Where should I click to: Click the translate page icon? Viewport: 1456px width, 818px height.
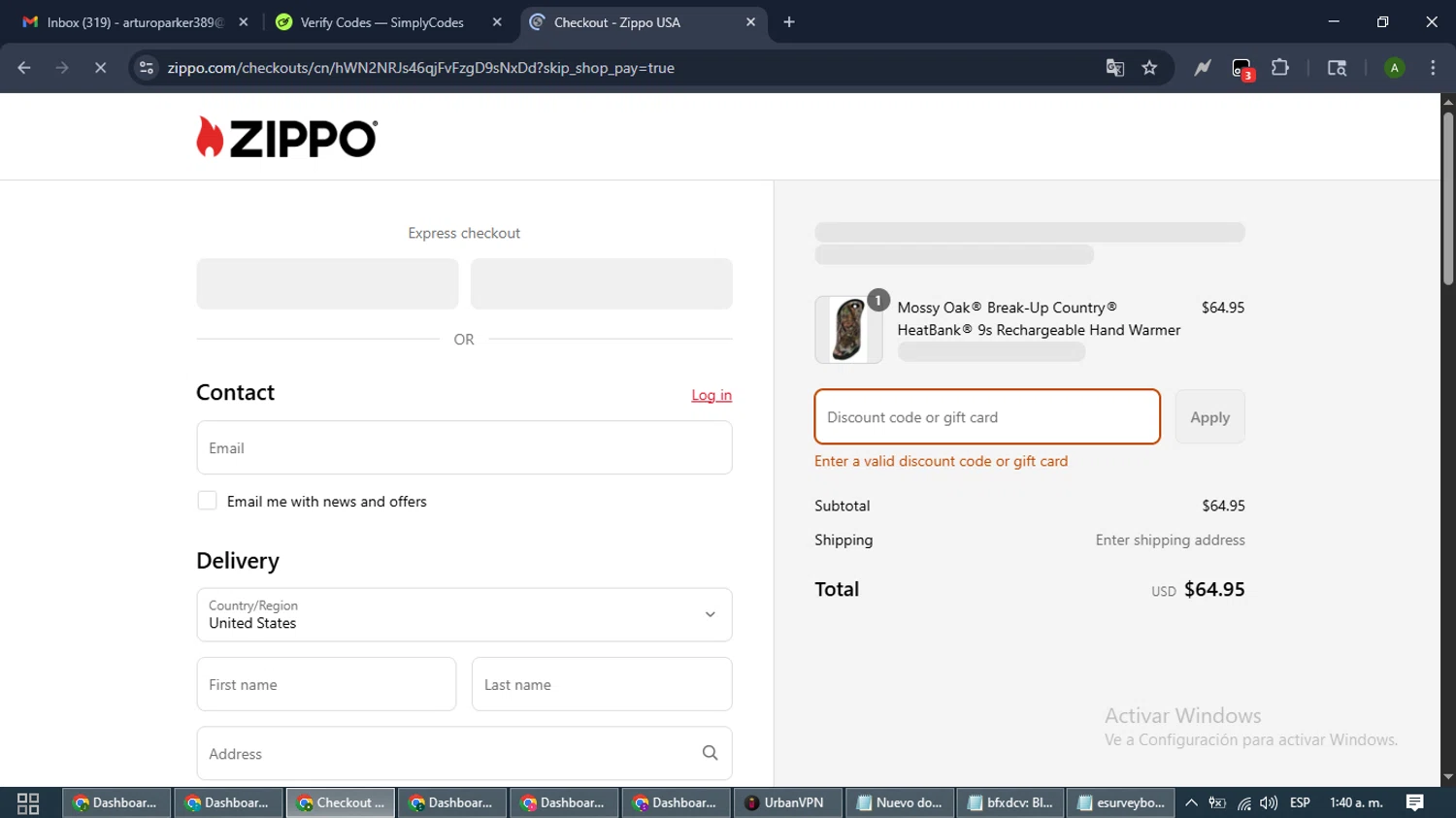[1115, 68]
